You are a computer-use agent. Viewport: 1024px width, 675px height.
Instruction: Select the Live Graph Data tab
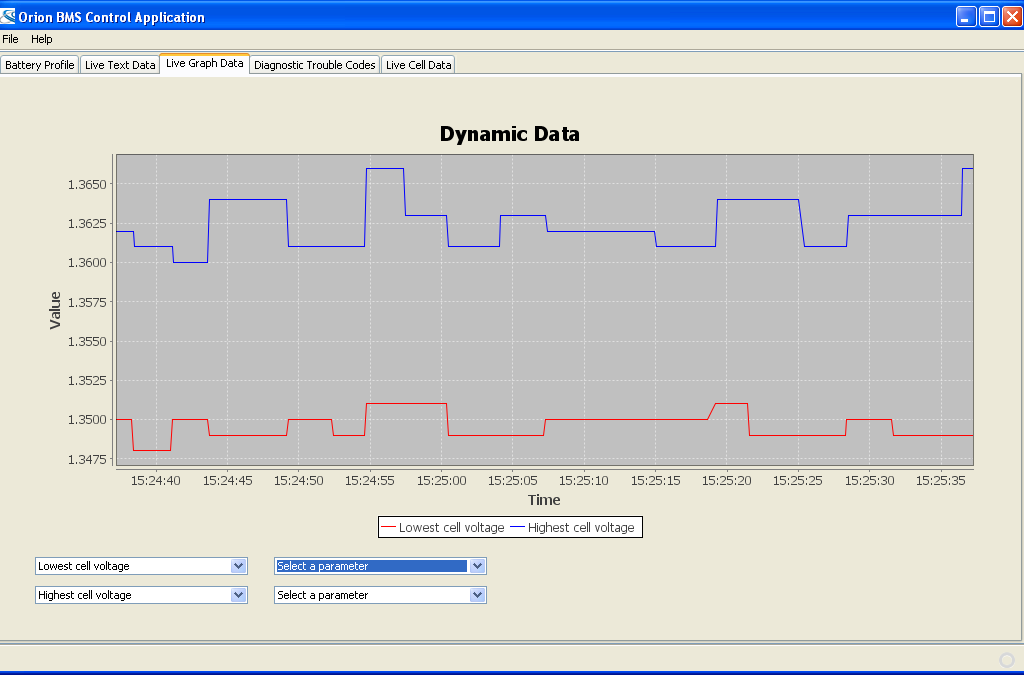click(204, 63)
